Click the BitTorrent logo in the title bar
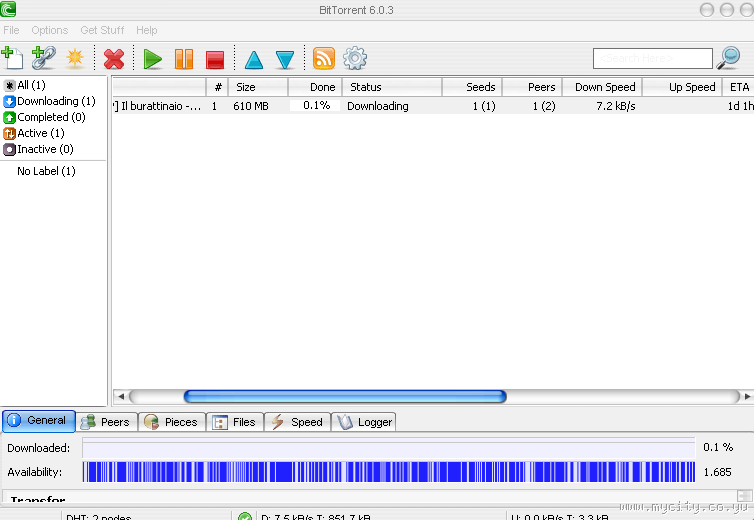The width and height of the screenshot is (754, 520). (8, 9)
